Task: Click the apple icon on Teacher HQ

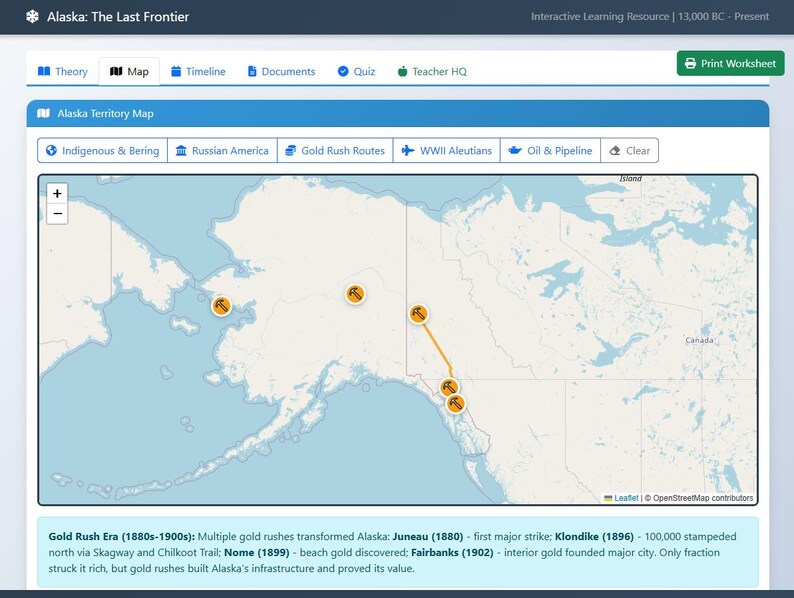Action: point(403,71)
